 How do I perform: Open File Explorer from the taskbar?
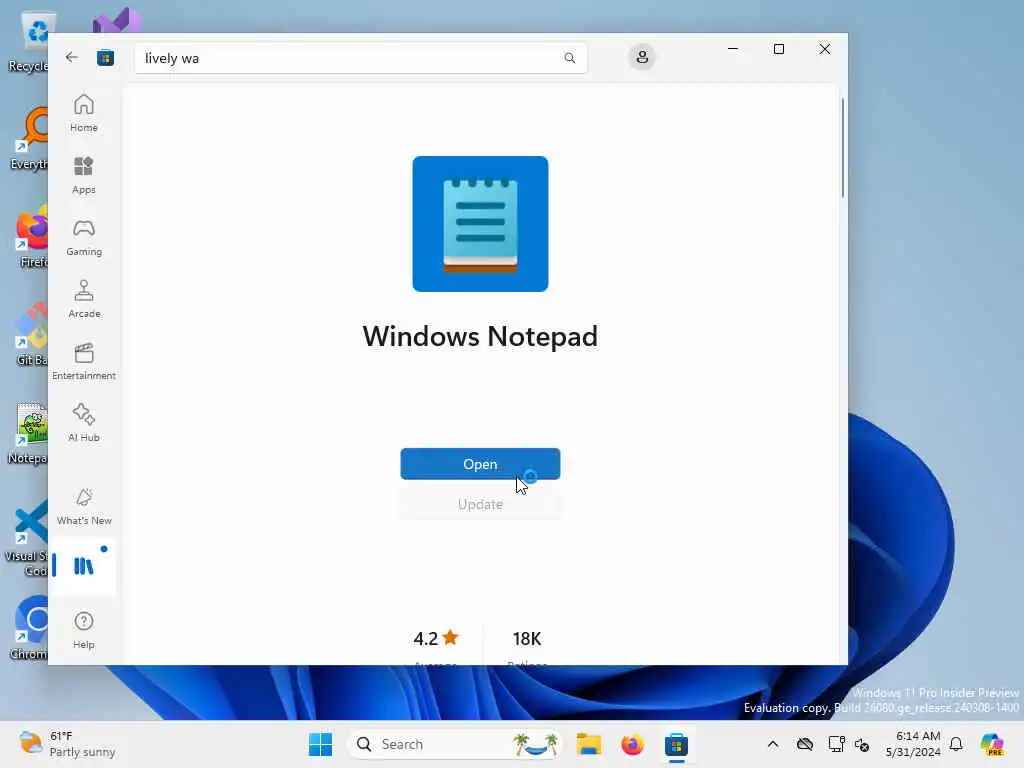tap(588, 744)
